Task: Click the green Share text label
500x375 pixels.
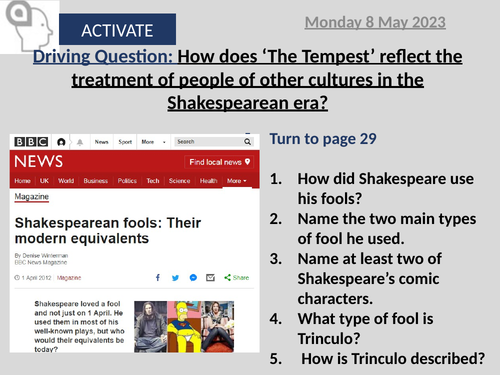Action: click(241, 278)
